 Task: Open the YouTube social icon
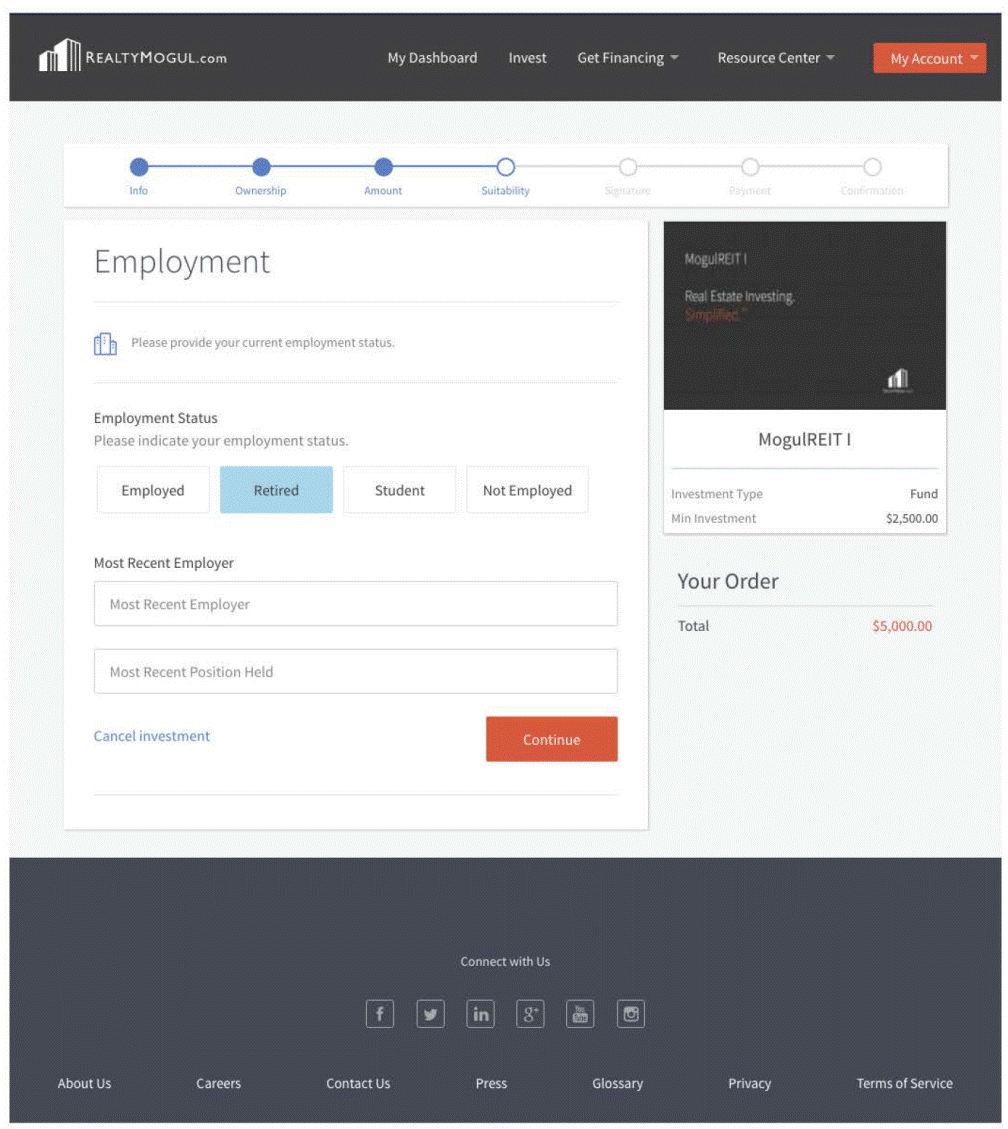tap(581, 1014)
